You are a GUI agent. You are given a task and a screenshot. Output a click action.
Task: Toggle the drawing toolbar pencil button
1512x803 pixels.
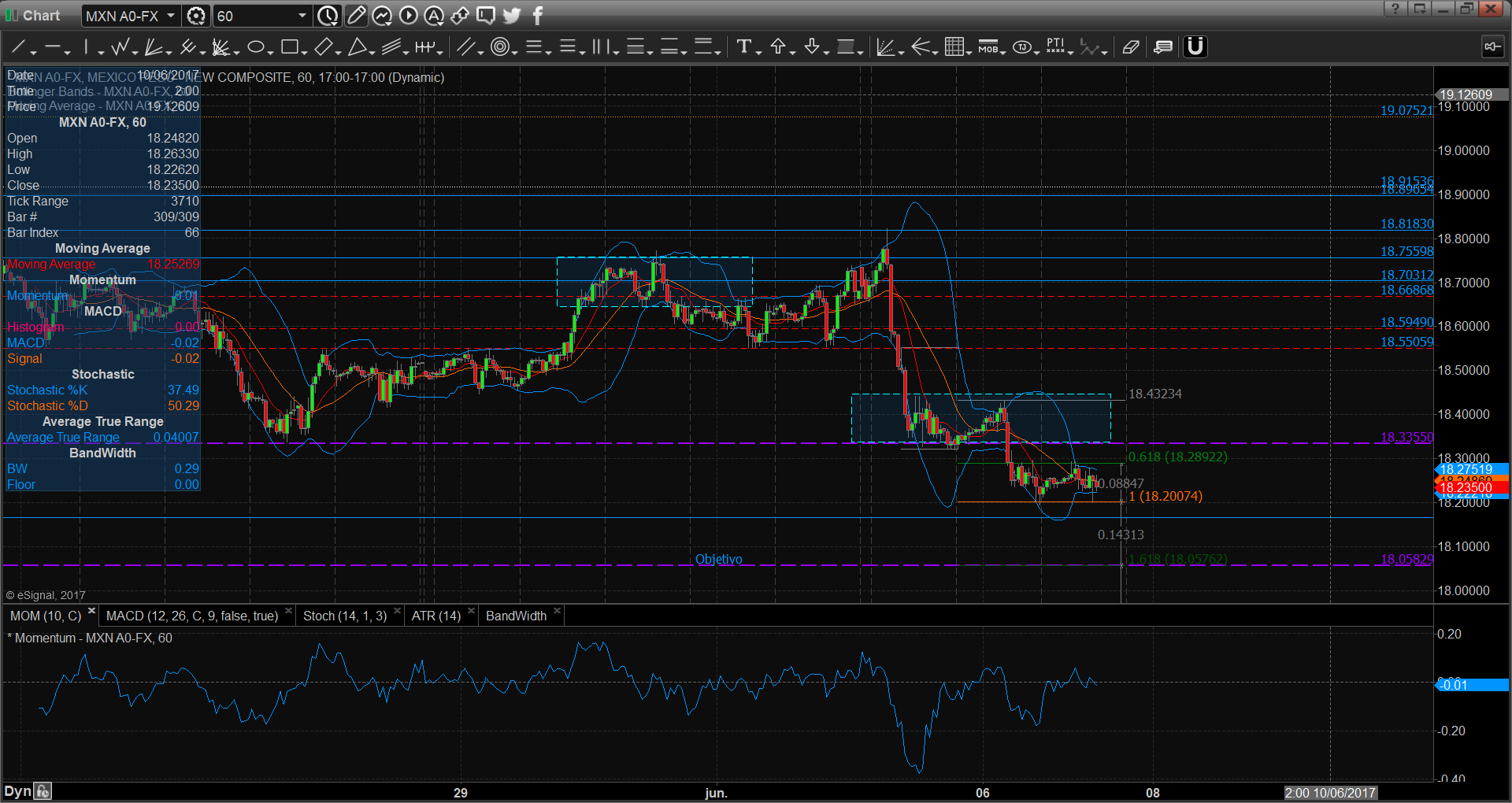click(356, 16)
